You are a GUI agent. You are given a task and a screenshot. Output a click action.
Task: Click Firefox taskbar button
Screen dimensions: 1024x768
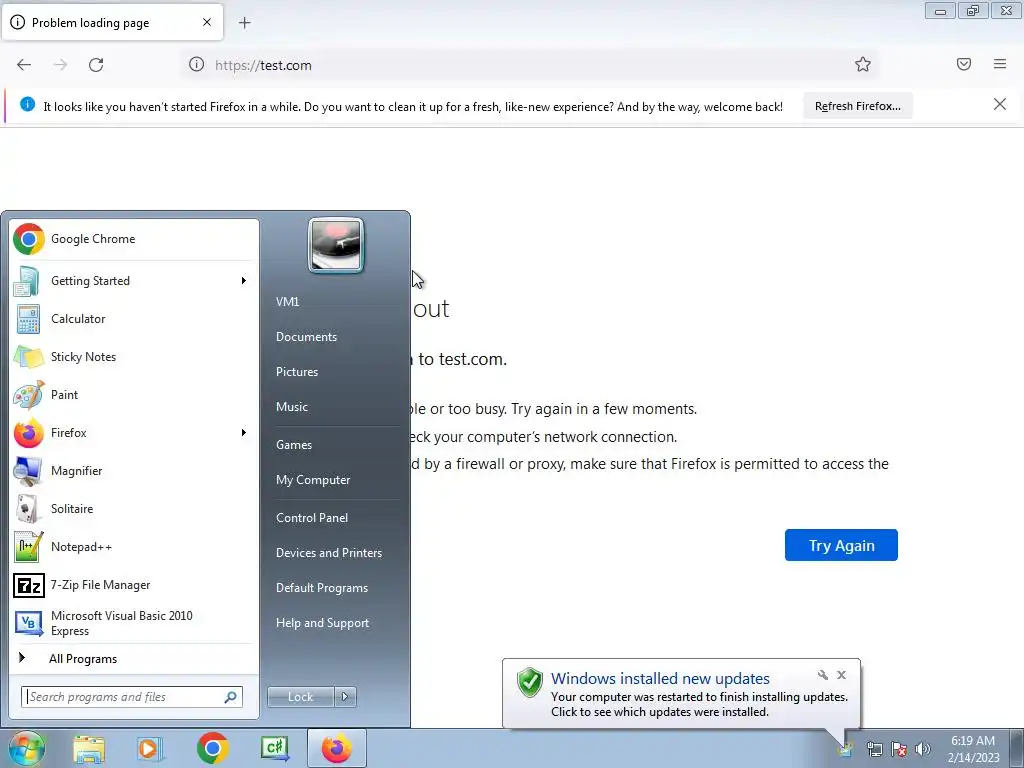pos(336,748)
